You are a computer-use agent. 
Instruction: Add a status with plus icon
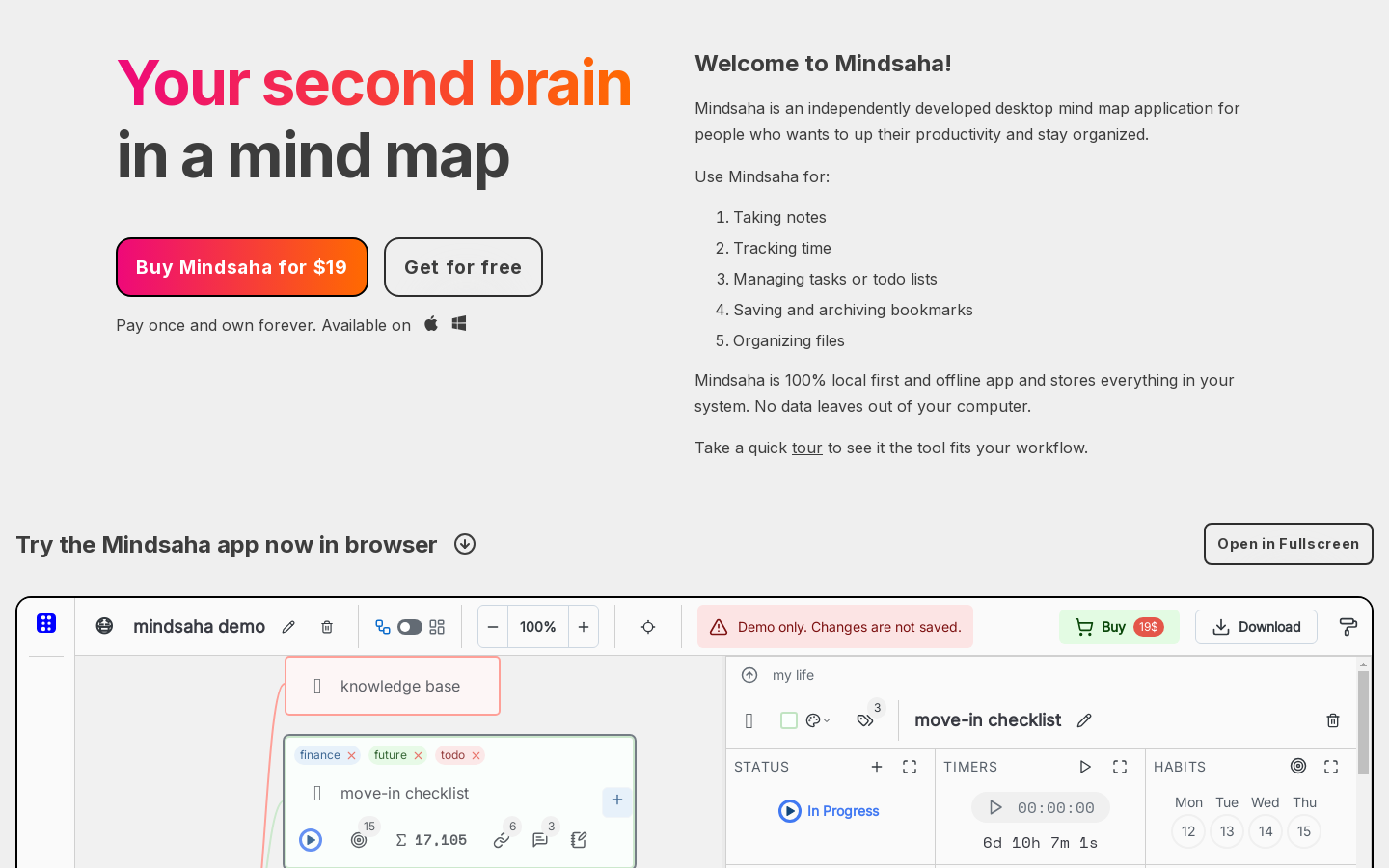pyautogui.click(x=877, y=767)
